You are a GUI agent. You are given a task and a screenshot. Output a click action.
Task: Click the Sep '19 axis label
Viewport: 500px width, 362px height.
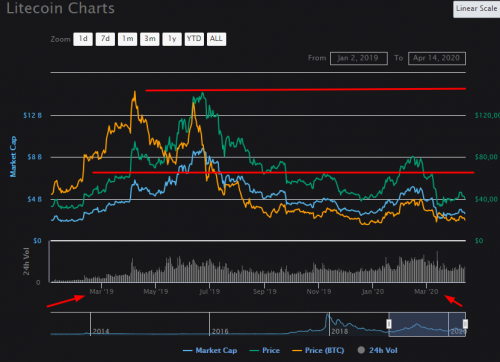[x=265, y=292]
